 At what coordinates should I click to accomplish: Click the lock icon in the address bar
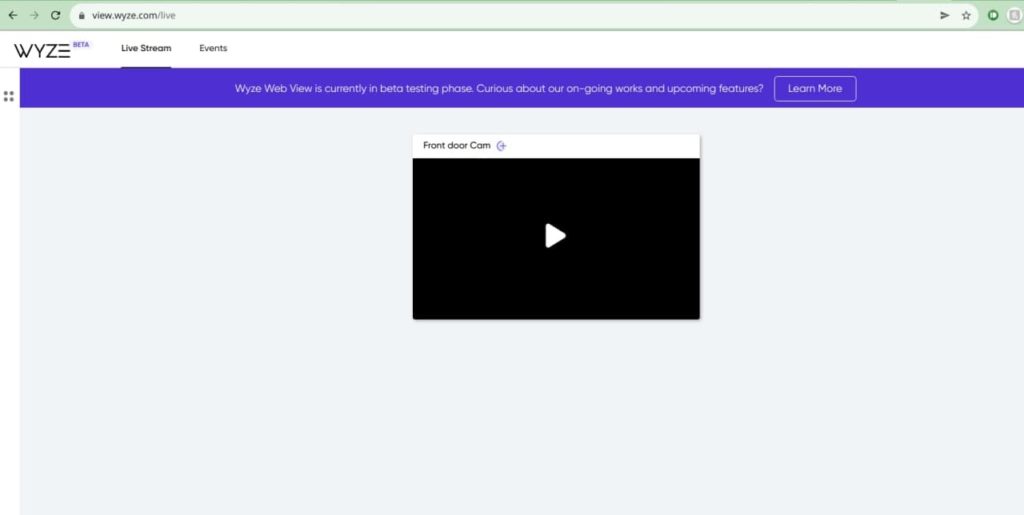[x=82, y=15]
